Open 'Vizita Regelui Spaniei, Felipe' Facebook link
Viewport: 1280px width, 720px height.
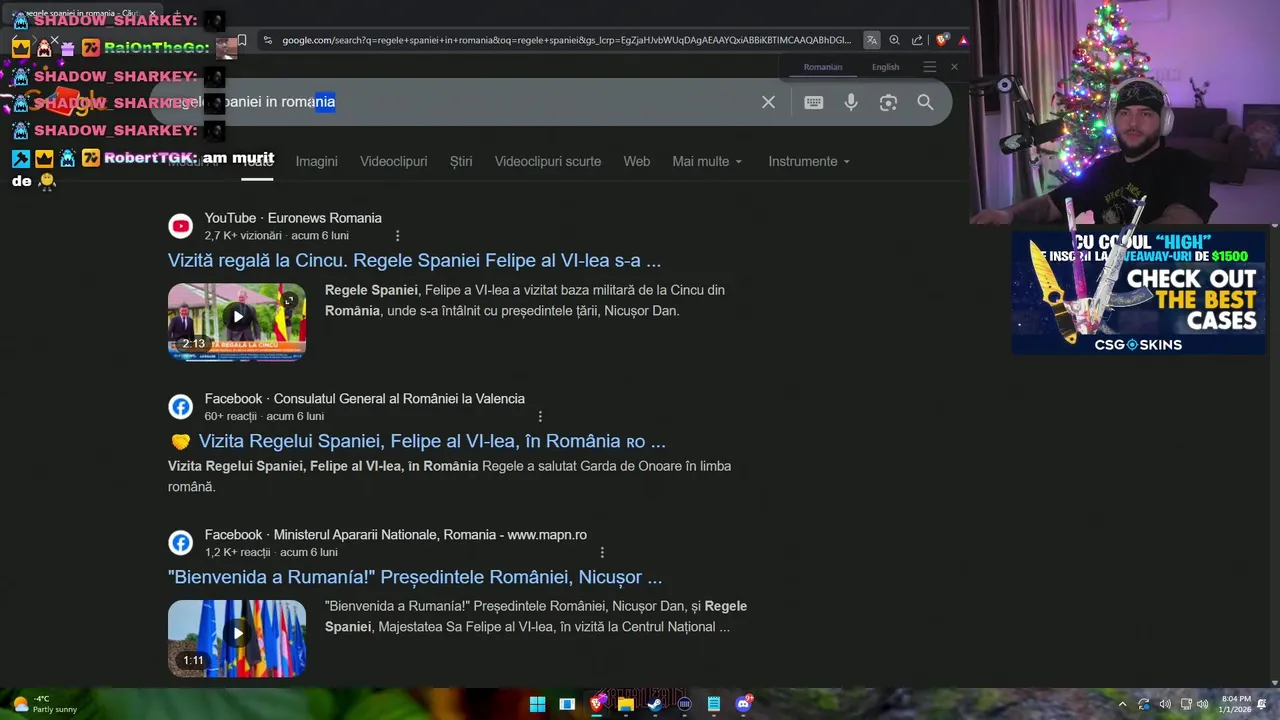point(432,441)
